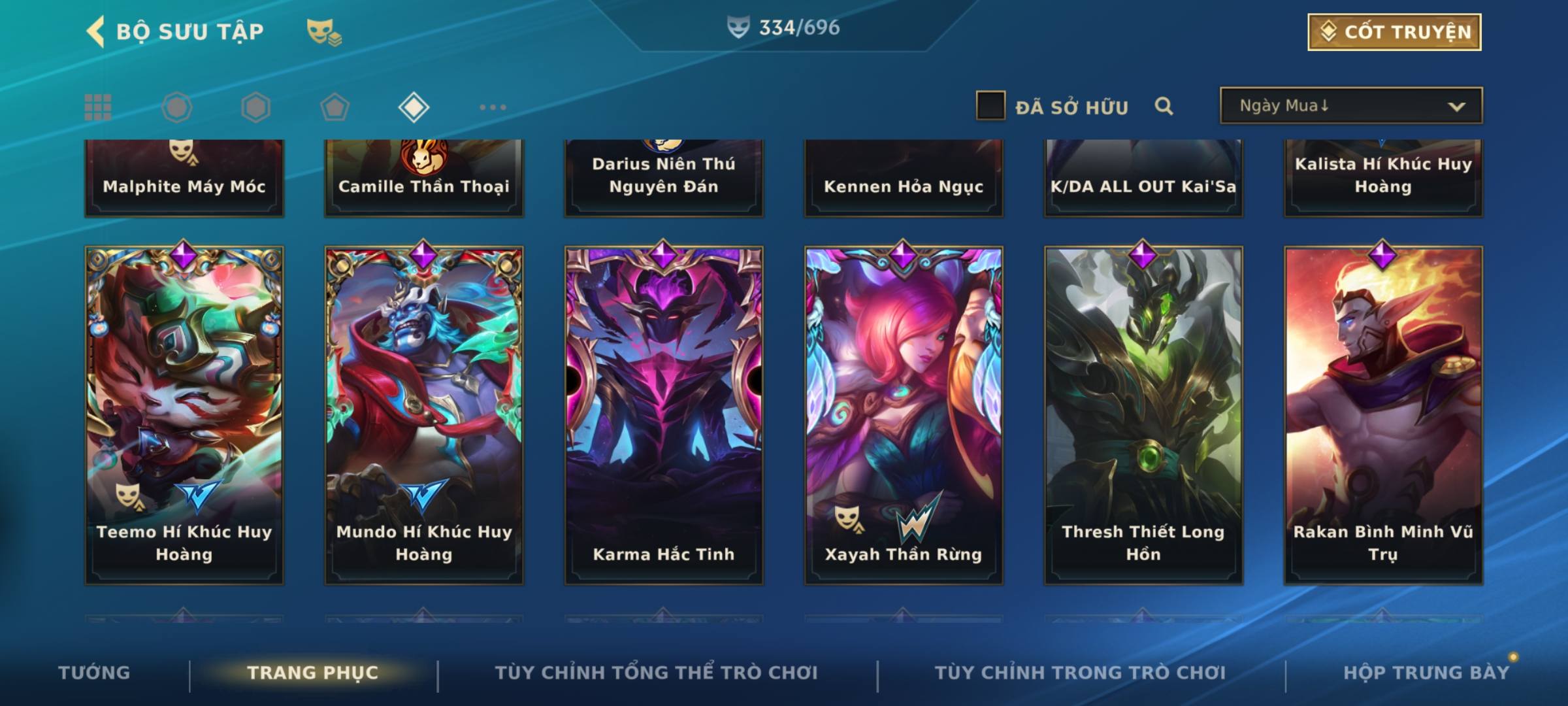Select the diamond rarity filter icon
The width and height of the screenshot is (1568, 706).
pos(414,107)
